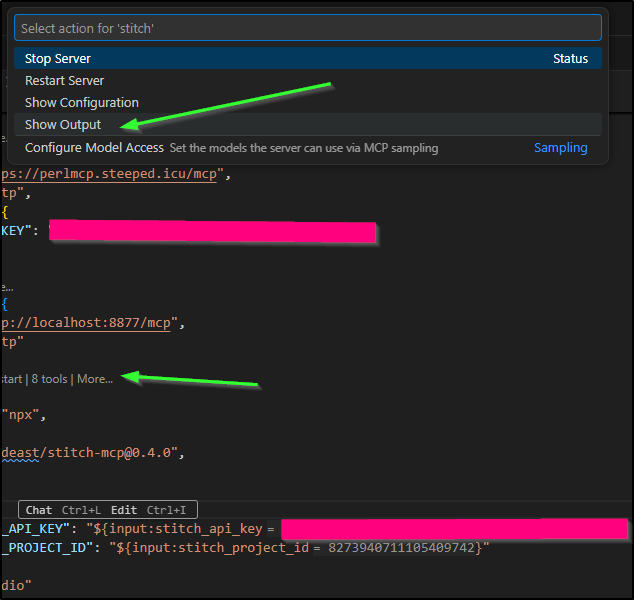Select the Restart Server action
Image resolution: width=634 pixels, height=600 pixels.
click(64, 81)
